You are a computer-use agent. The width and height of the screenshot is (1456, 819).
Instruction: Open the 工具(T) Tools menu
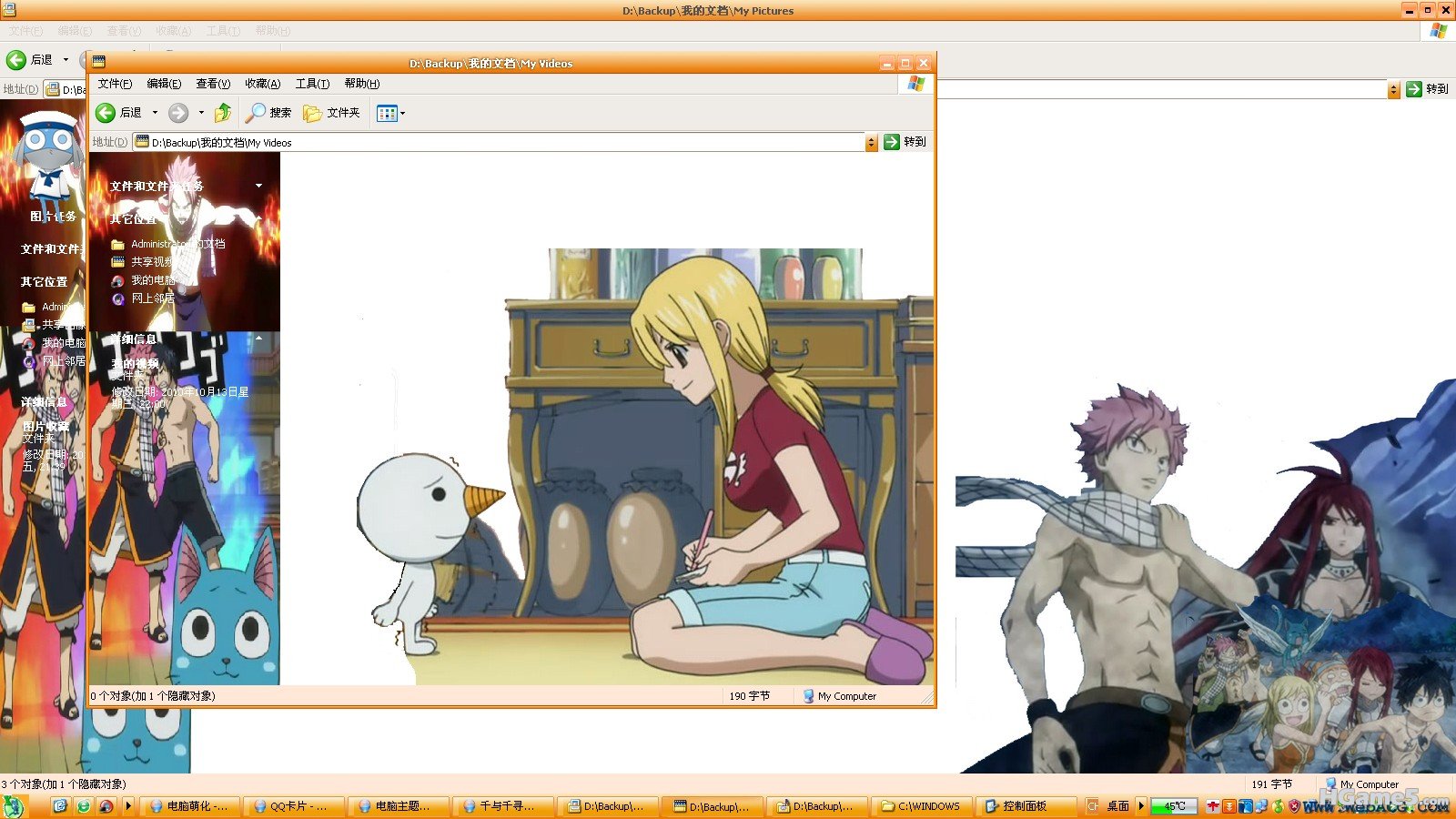point(312,84)
